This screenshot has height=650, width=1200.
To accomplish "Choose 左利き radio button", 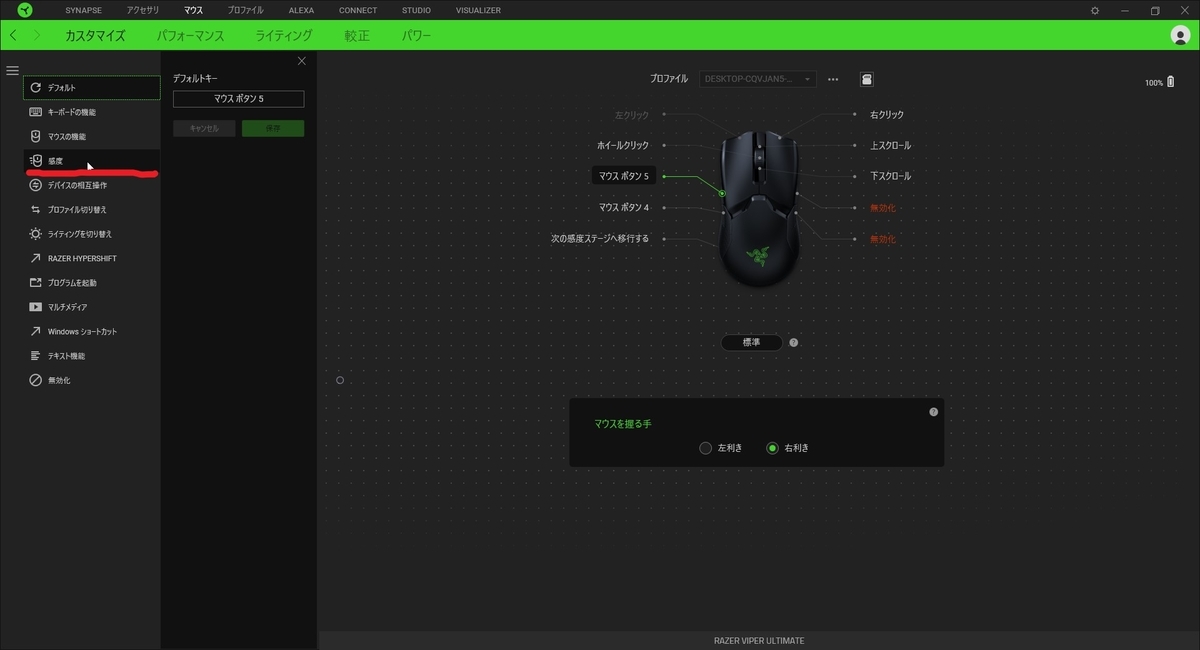I will click(706, 448).
